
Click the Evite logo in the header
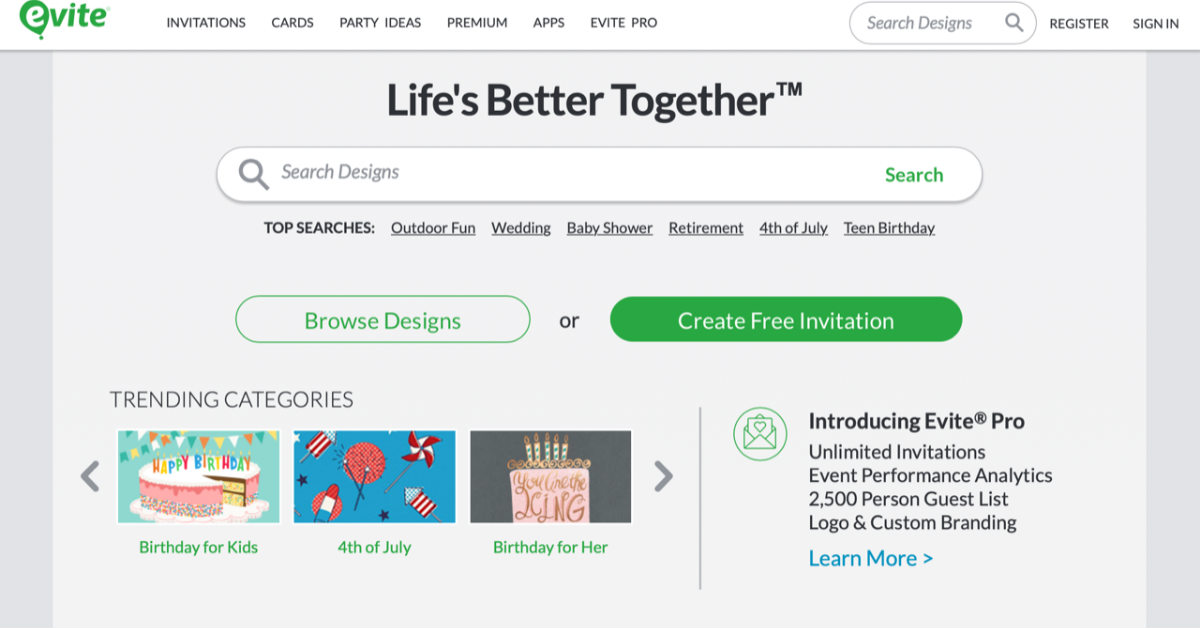point(64,20)
